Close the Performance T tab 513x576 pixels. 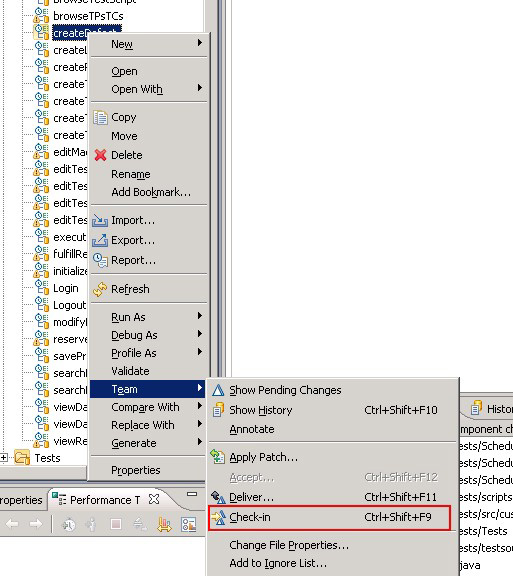click(x=154, y=500)
